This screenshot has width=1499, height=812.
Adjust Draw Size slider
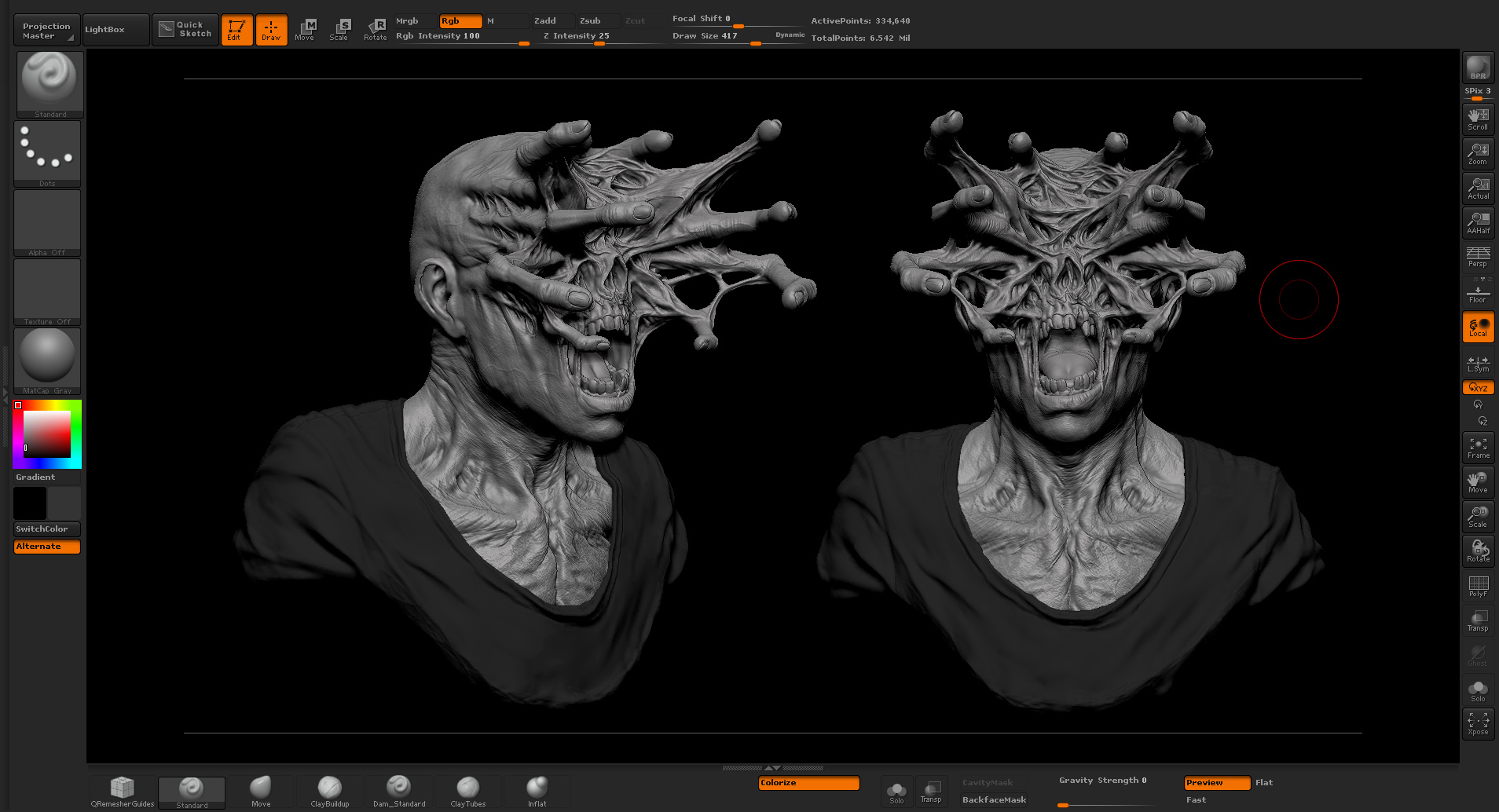pos(723,37)
